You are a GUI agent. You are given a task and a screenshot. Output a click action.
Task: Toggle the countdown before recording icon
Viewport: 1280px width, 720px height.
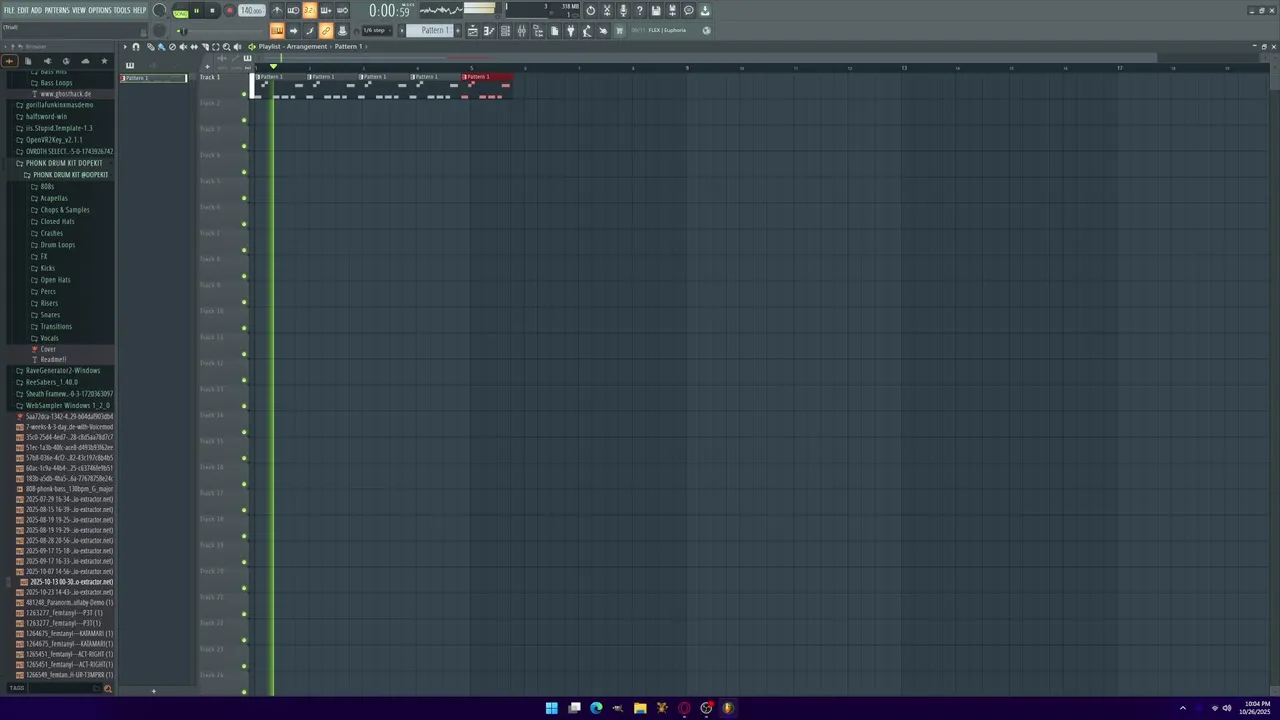[x=309, y=10]
